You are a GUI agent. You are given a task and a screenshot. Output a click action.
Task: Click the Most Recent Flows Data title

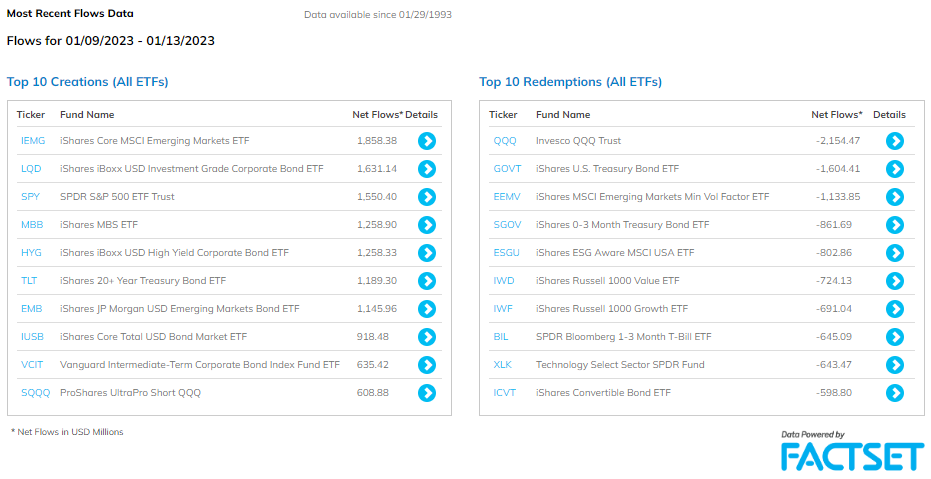tap(70, 13)
